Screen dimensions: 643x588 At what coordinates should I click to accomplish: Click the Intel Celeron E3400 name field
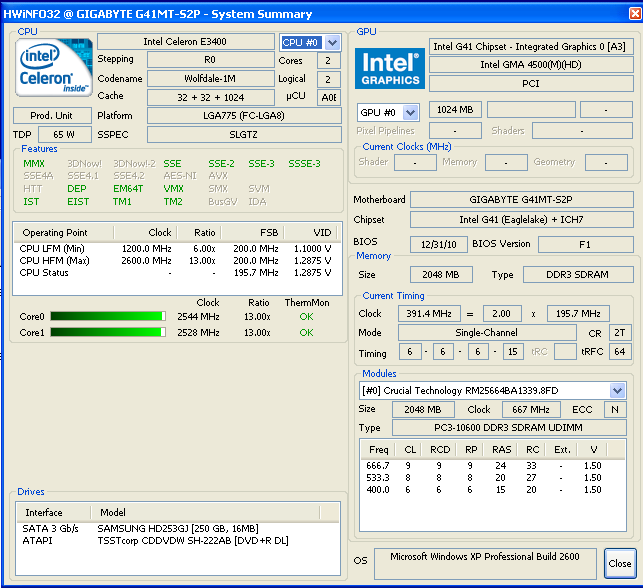[185, 41]
